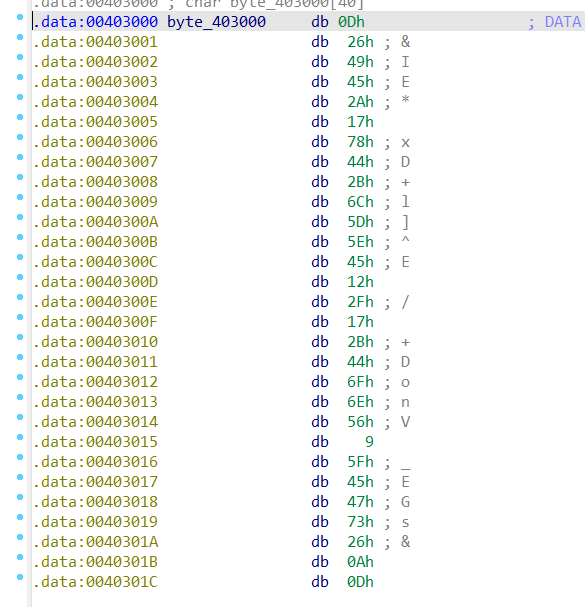Select address .data:00403002

pos(95,62)
